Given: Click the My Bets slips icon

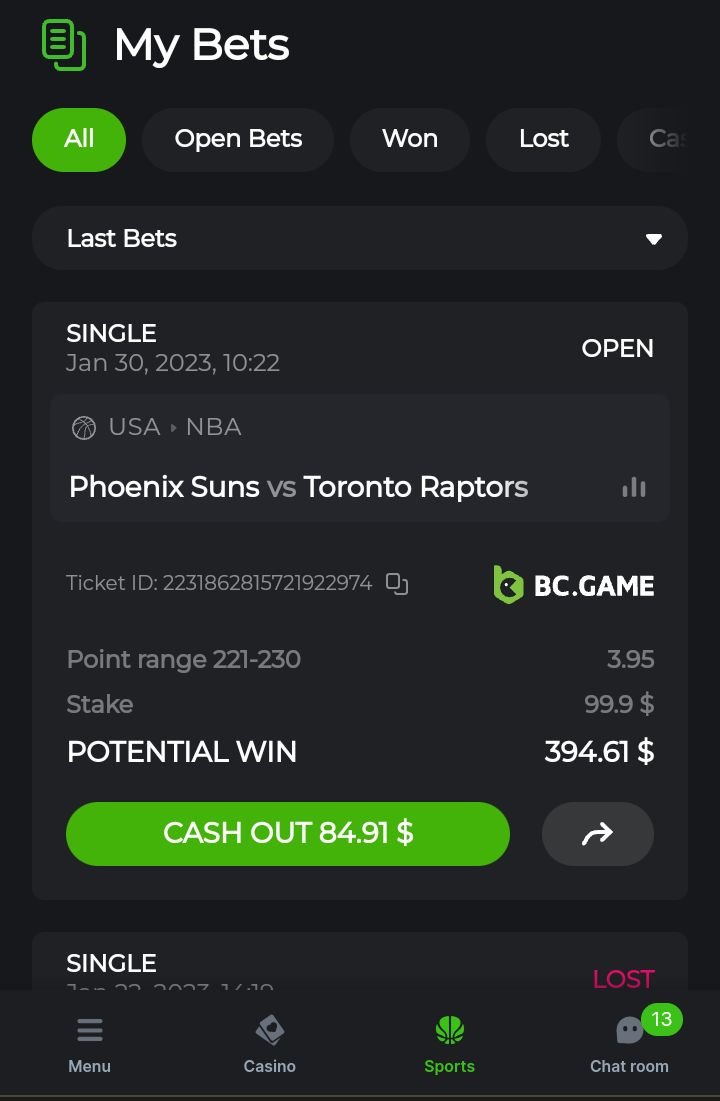Looking at the screenshot, I should (x=64, y=45).
